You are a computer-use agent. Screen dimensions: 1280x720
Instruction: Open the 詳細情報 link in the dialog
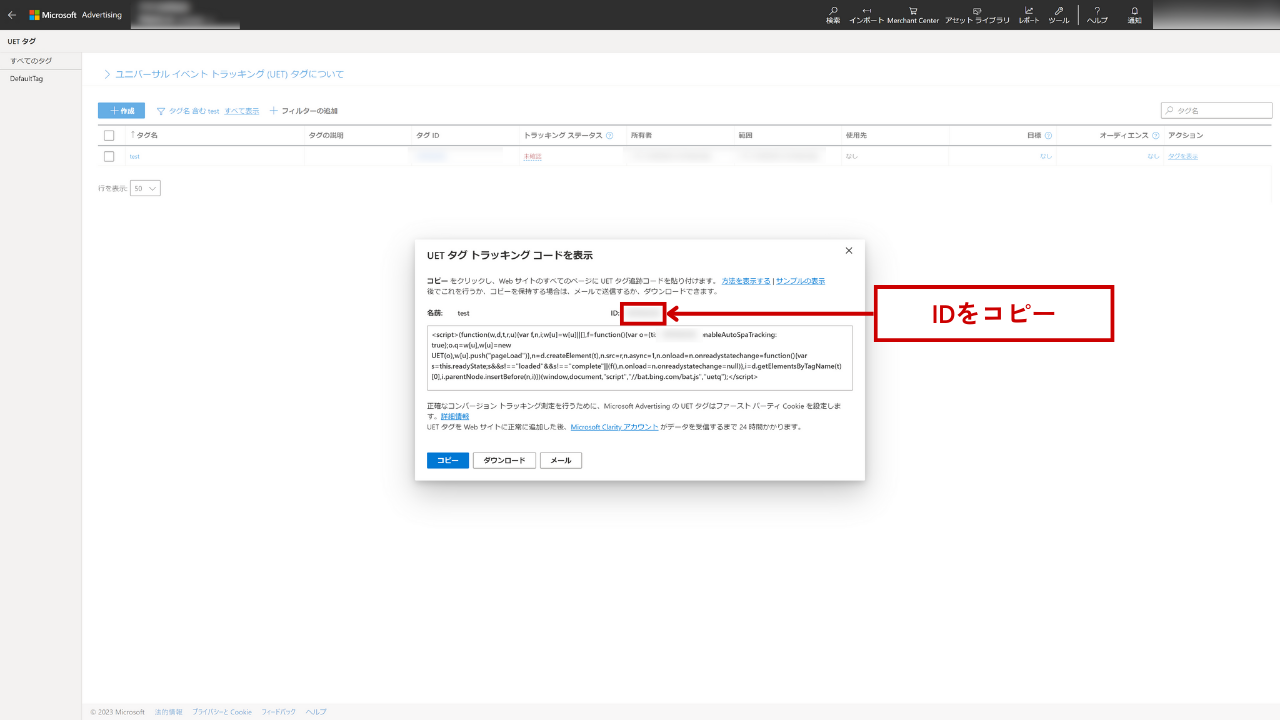pyautogui.click(x=455, y=416)
